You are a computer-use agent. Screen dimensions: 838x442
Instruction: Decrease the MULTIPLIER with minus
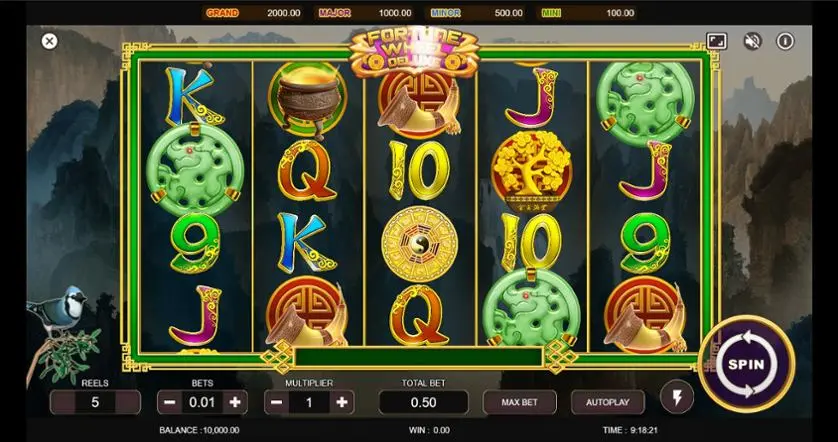276,402
